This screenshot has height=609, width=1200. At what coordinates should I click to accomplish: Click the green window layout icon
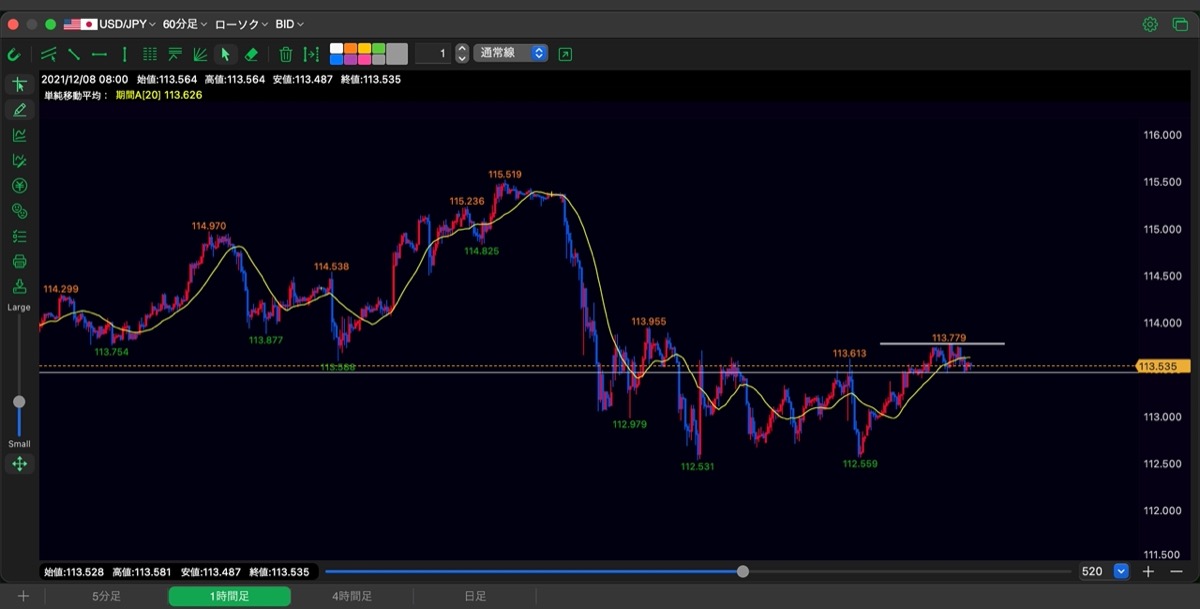click(1180, 24)
